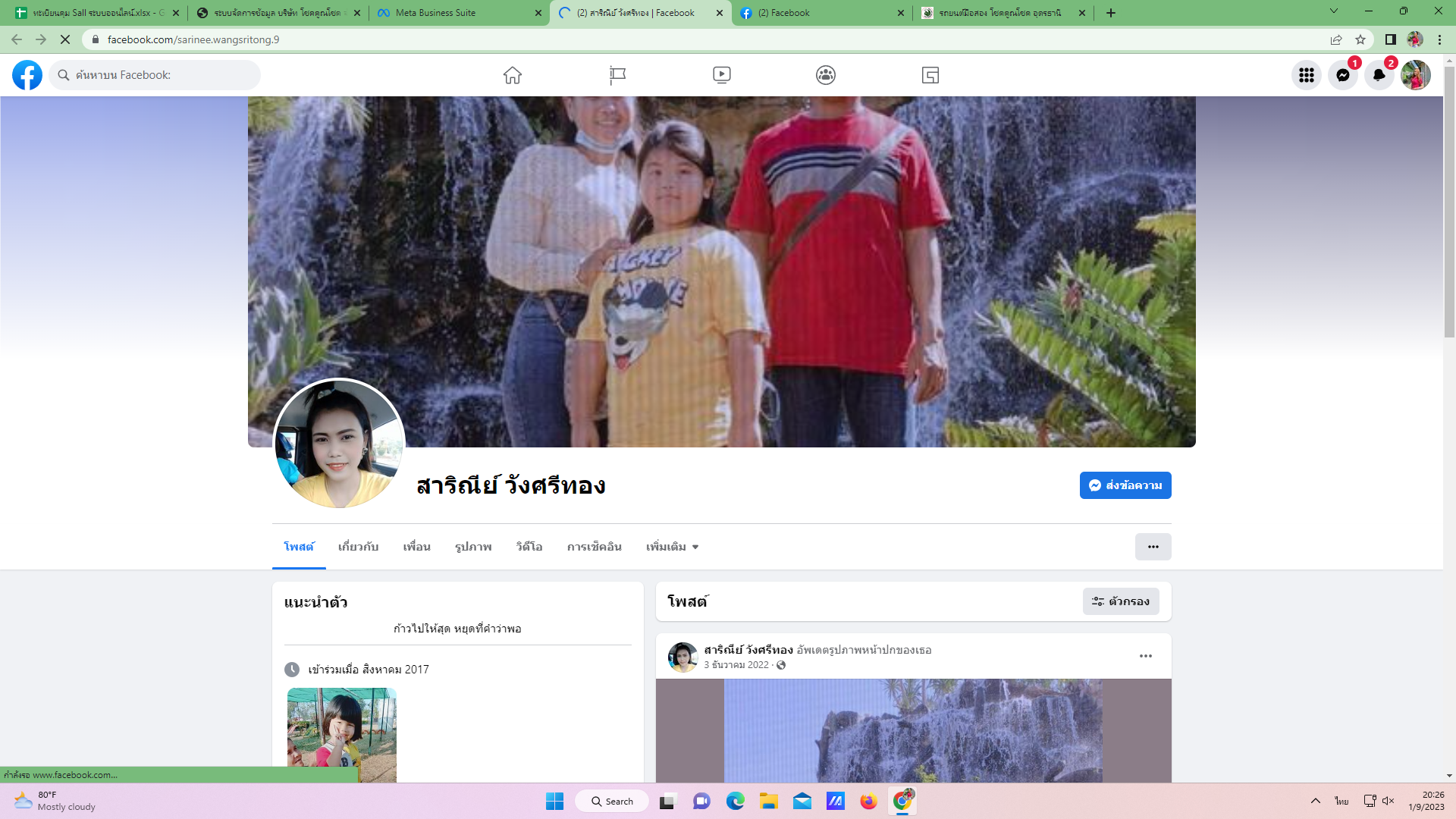Open Facebook Home feed icon

tap(513, 75)
